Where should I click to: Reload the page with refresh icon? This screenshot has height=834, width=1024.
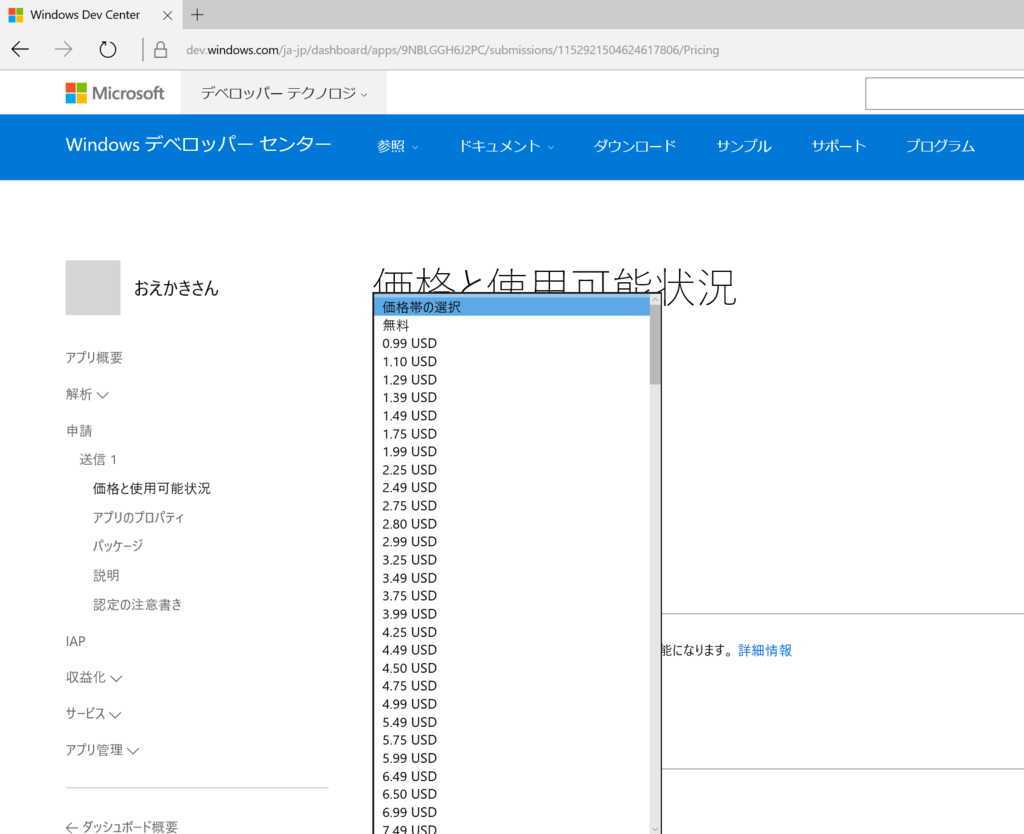108,49
